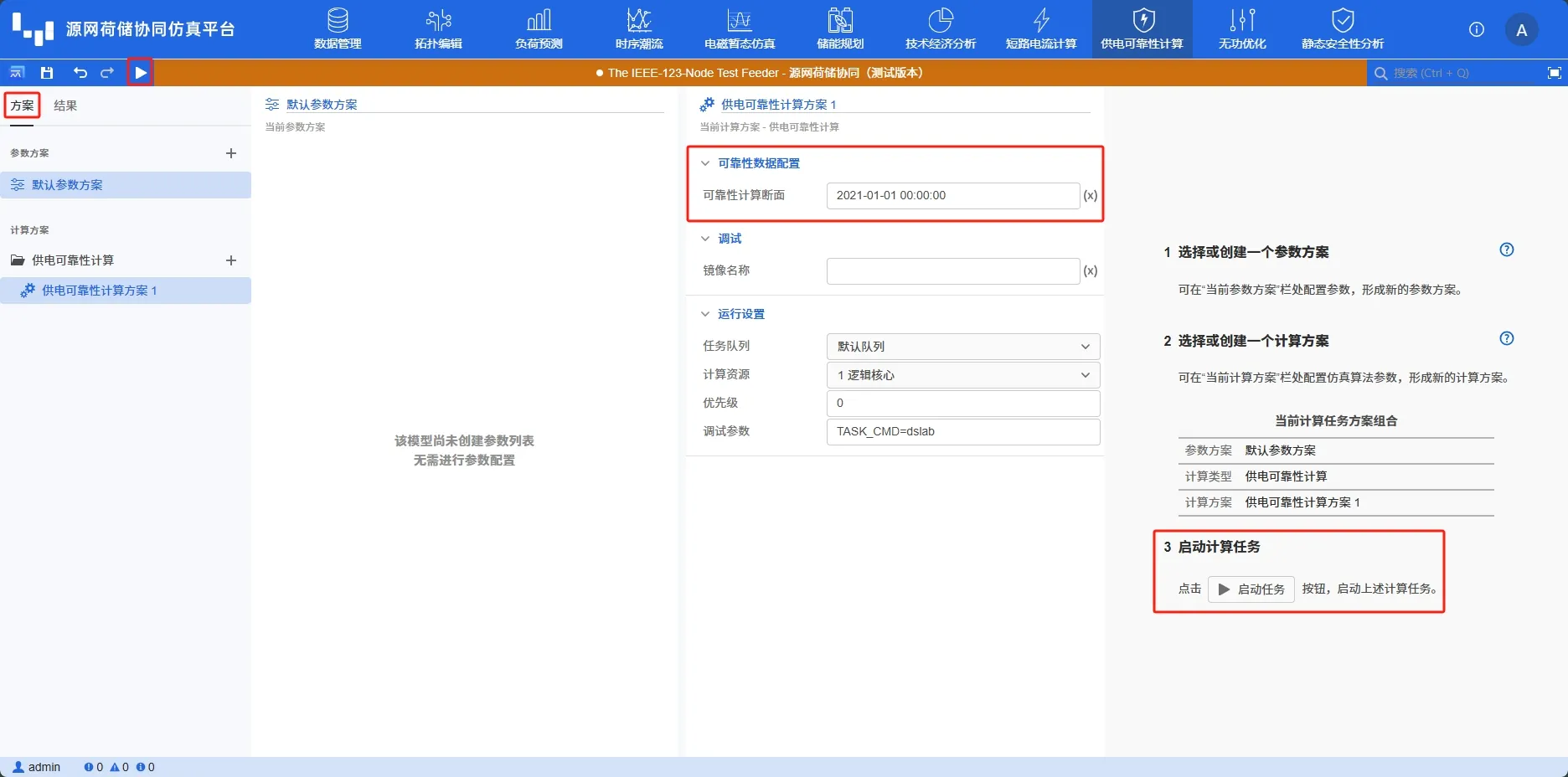The image size is (1568, 777).
Task: Click the leftmost toolbar panel icon
Action: 17,73
